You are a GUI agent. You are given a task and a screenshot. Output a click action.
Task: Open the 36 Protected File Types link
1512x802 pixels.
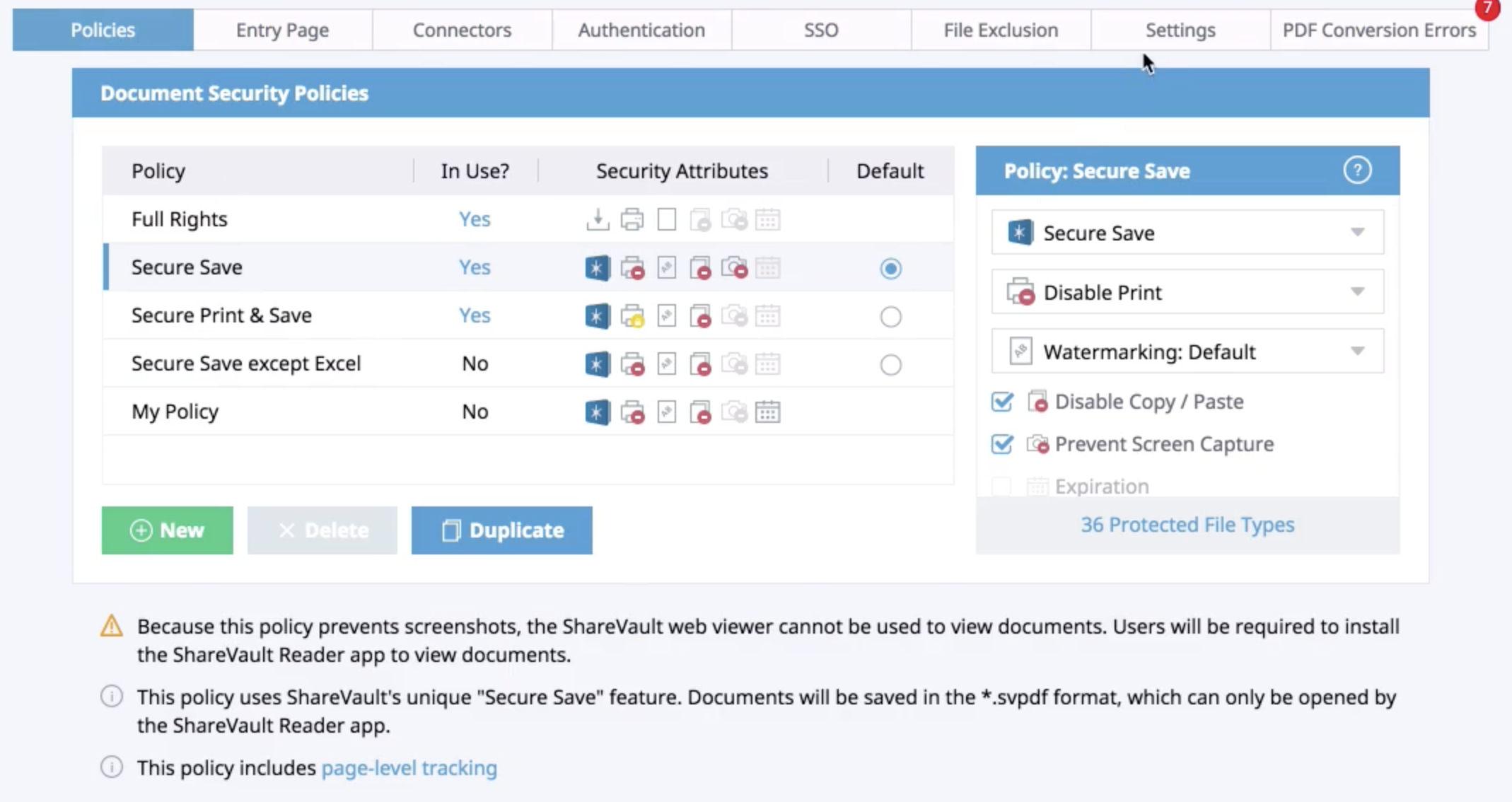(x=1188, y=524)
